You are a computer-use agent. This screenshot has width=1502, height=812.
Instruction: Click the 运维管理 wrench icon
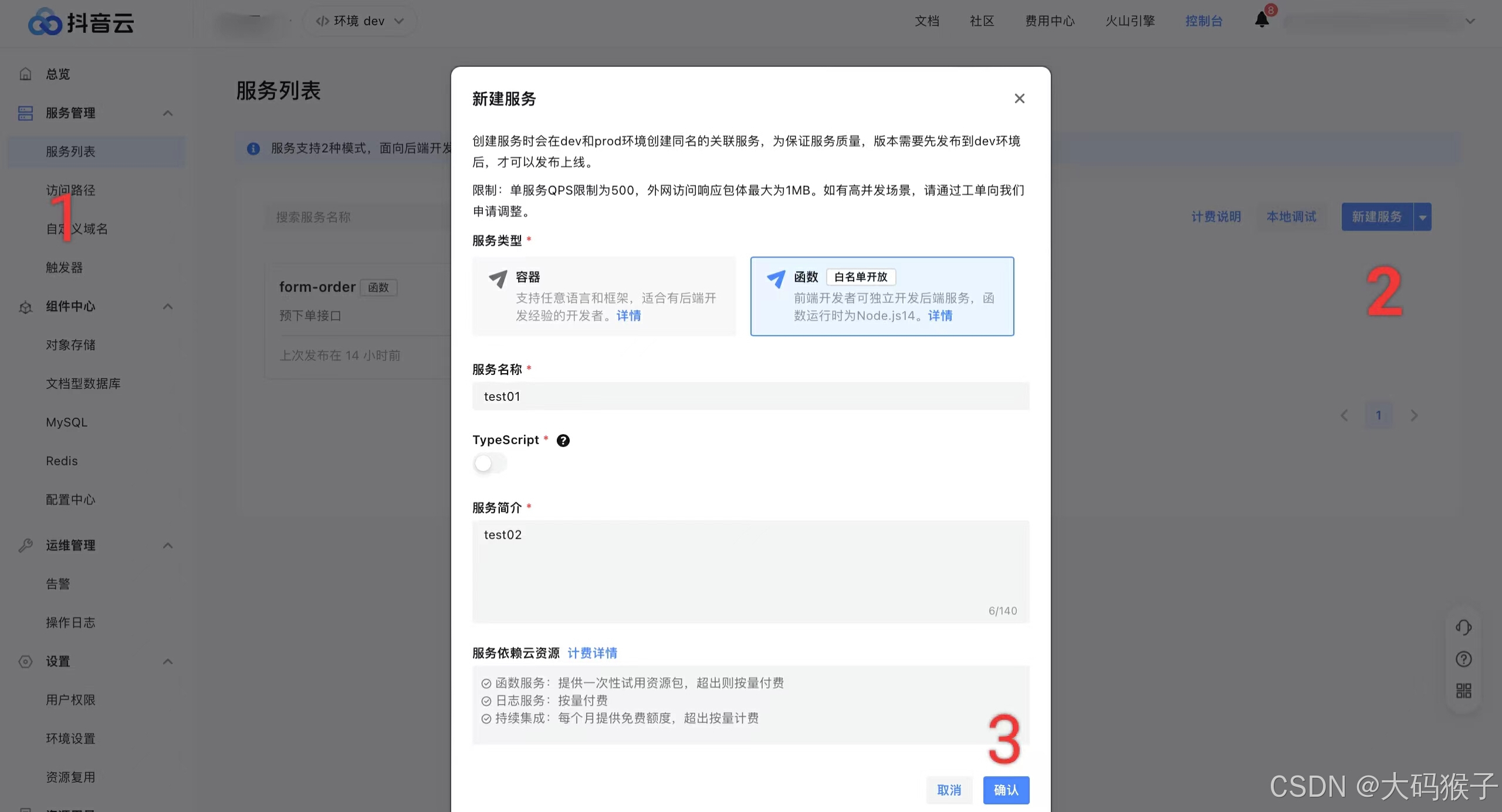tap(25, 545)
